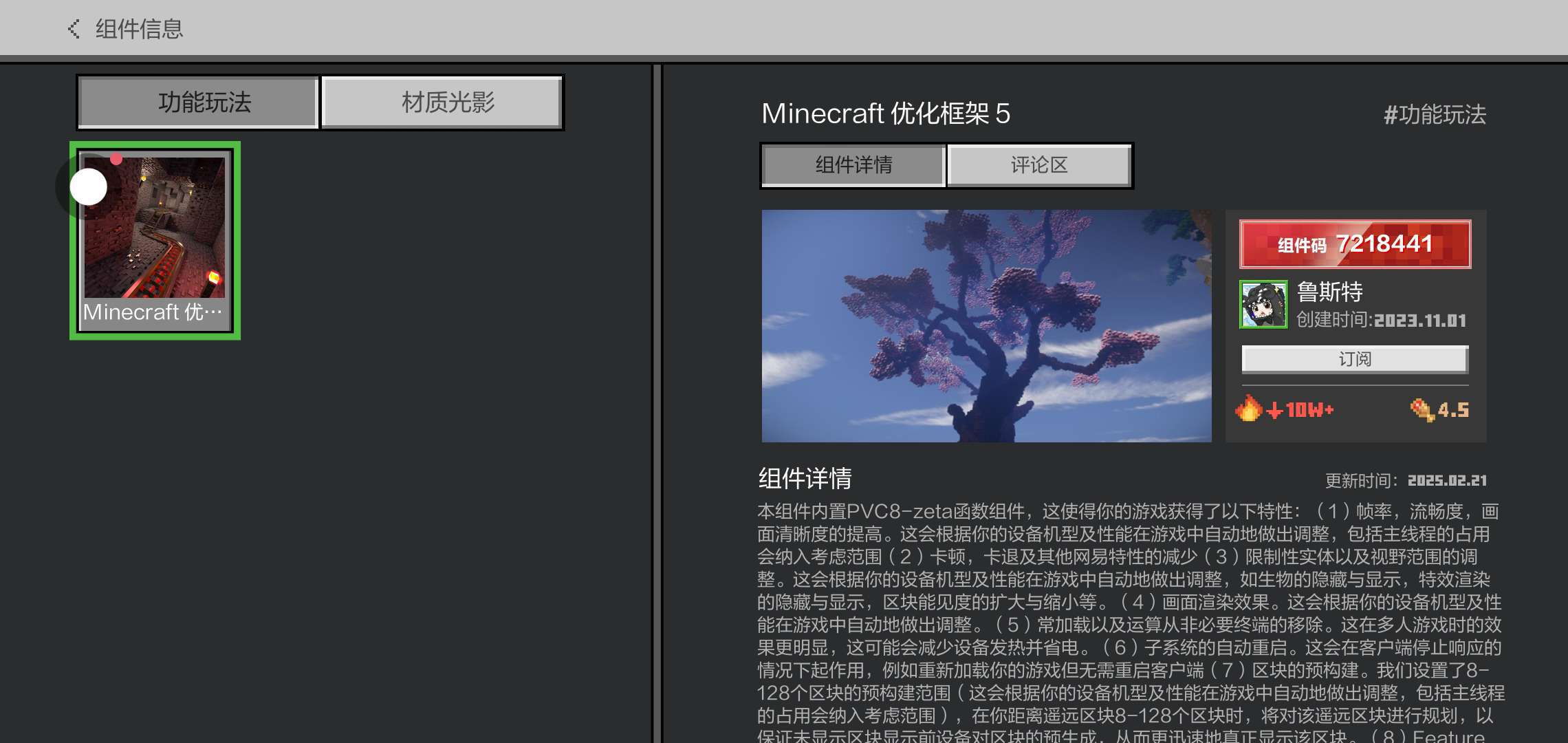The width and height of the screenshot is (1568, 743).
Task: Click the red notification dot on thumbnail
Action: pos(116,160)
